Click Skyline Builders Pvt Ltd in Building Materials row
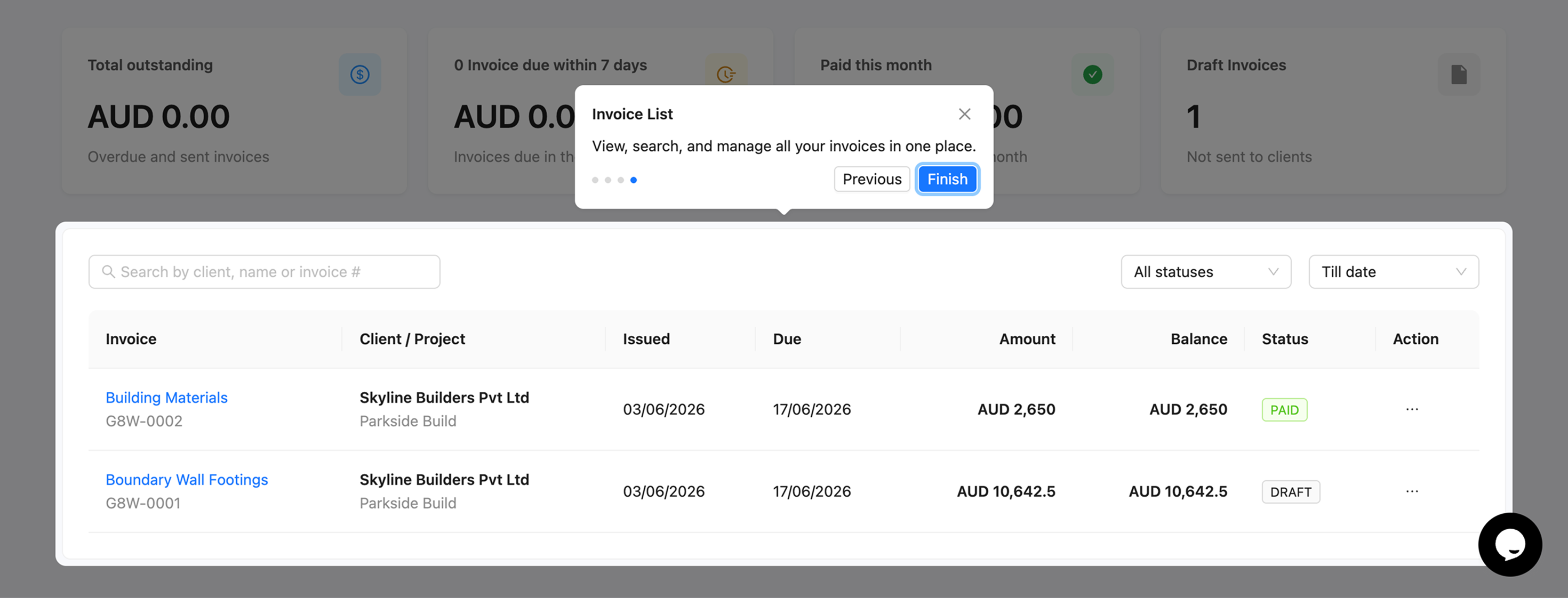Screen dimensions: 1568x598 pos(444,397)
